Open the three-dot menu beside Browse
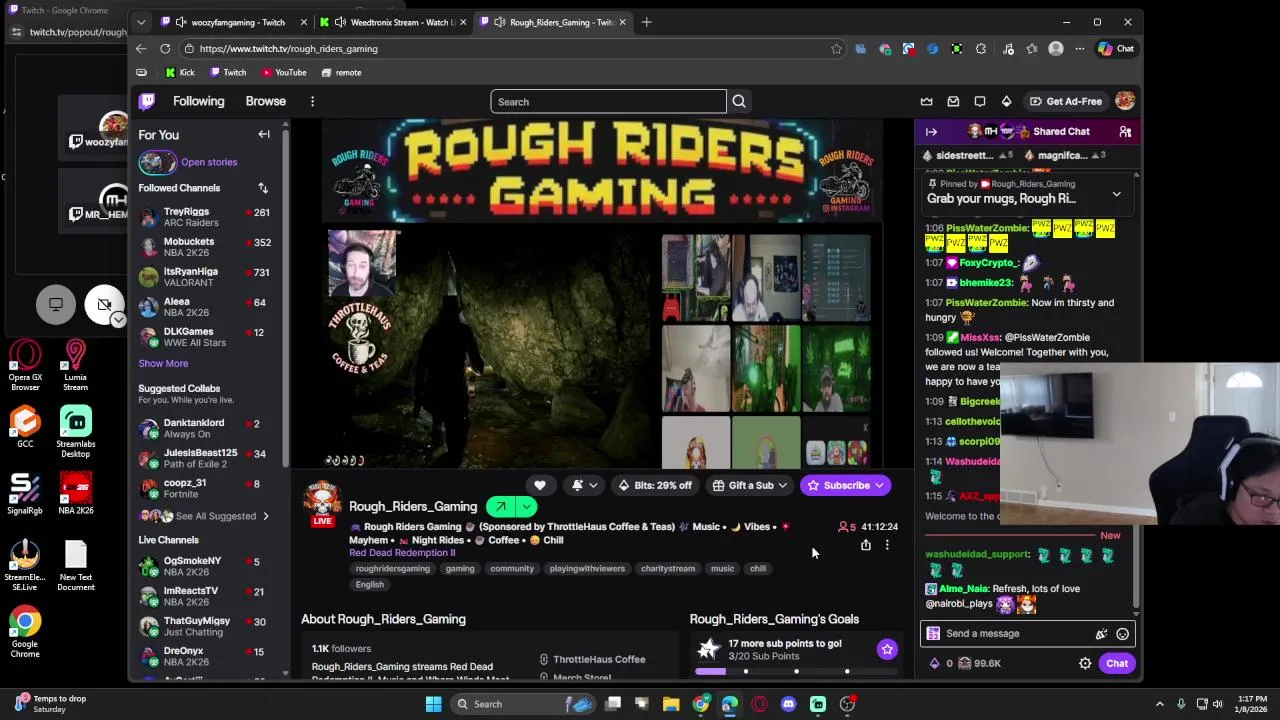The width and height of the screenshot is (1280, 720). 312,101
